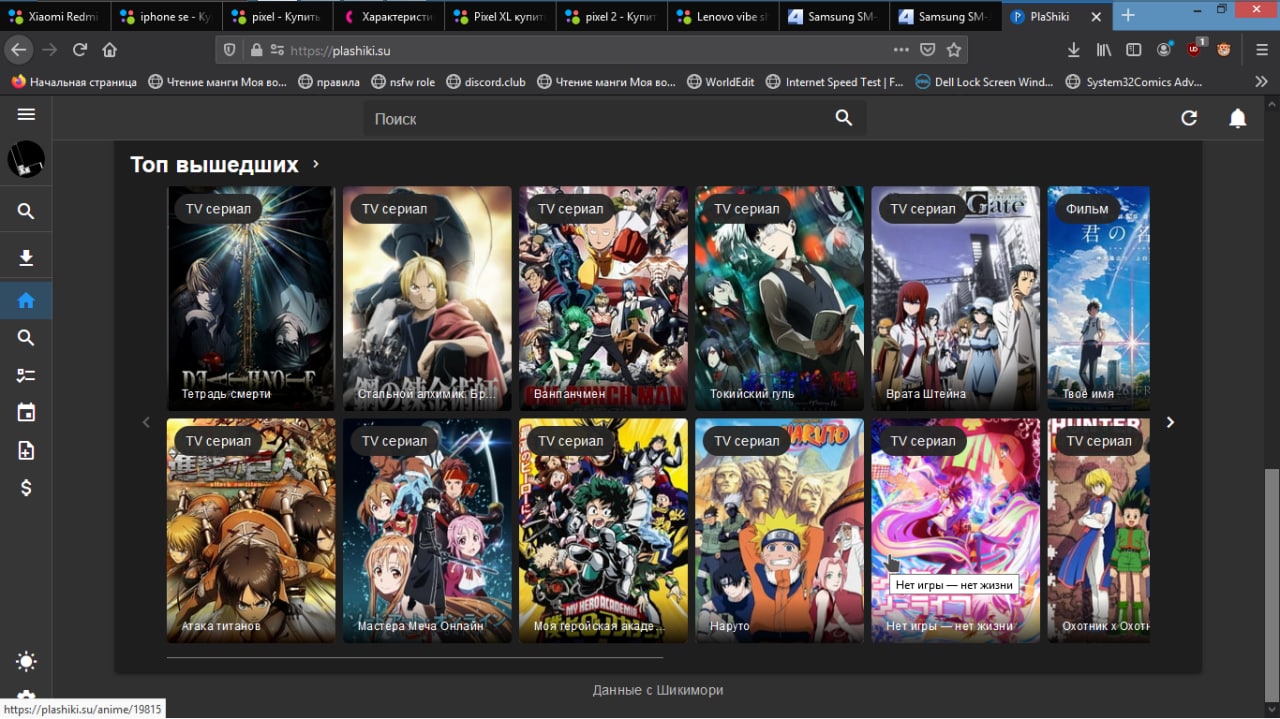Open the Firefox library icon
The image size is (1280, 719).
[x=1104, y=49]
